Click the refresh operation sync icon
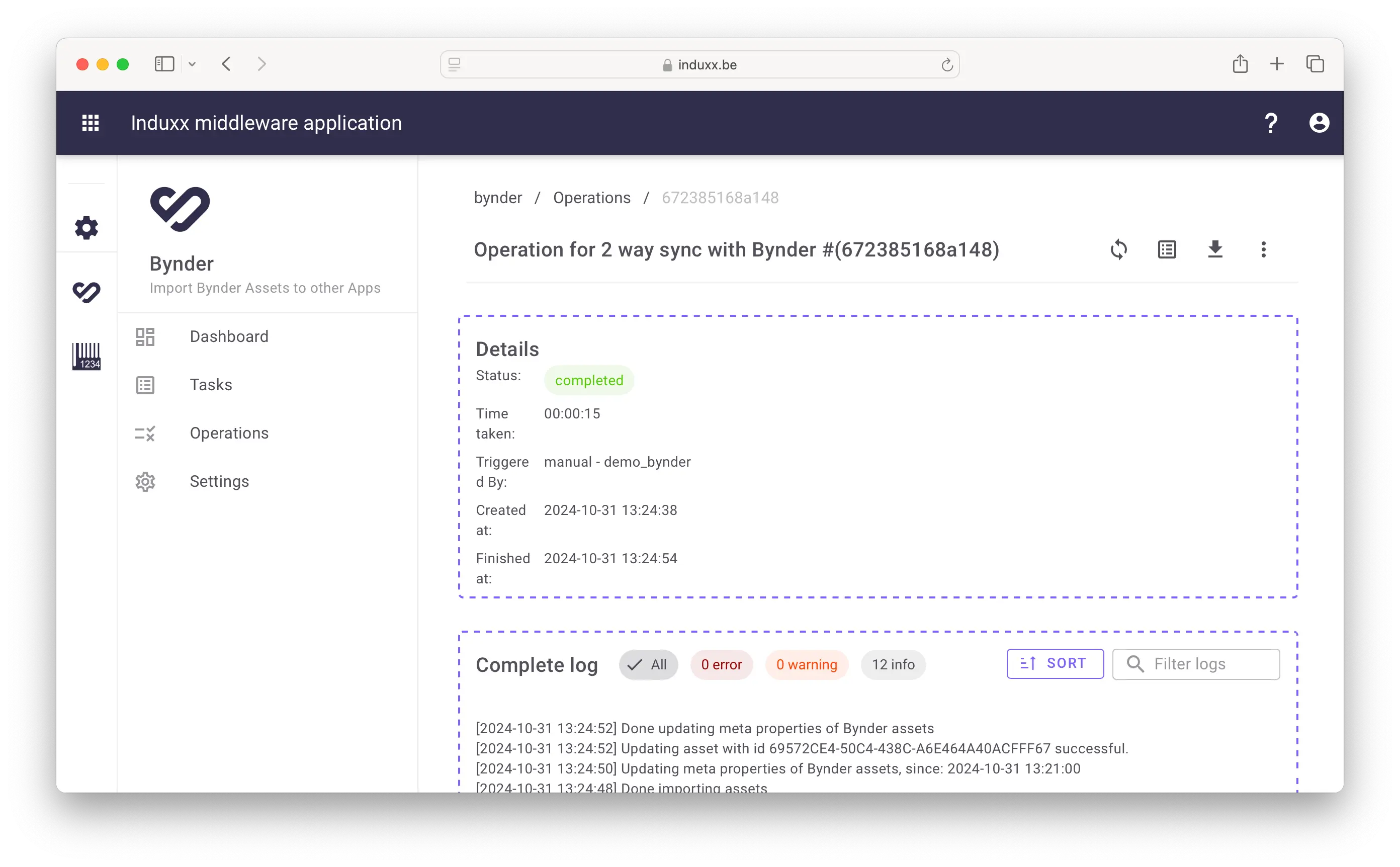 (x=1118, y=249)
